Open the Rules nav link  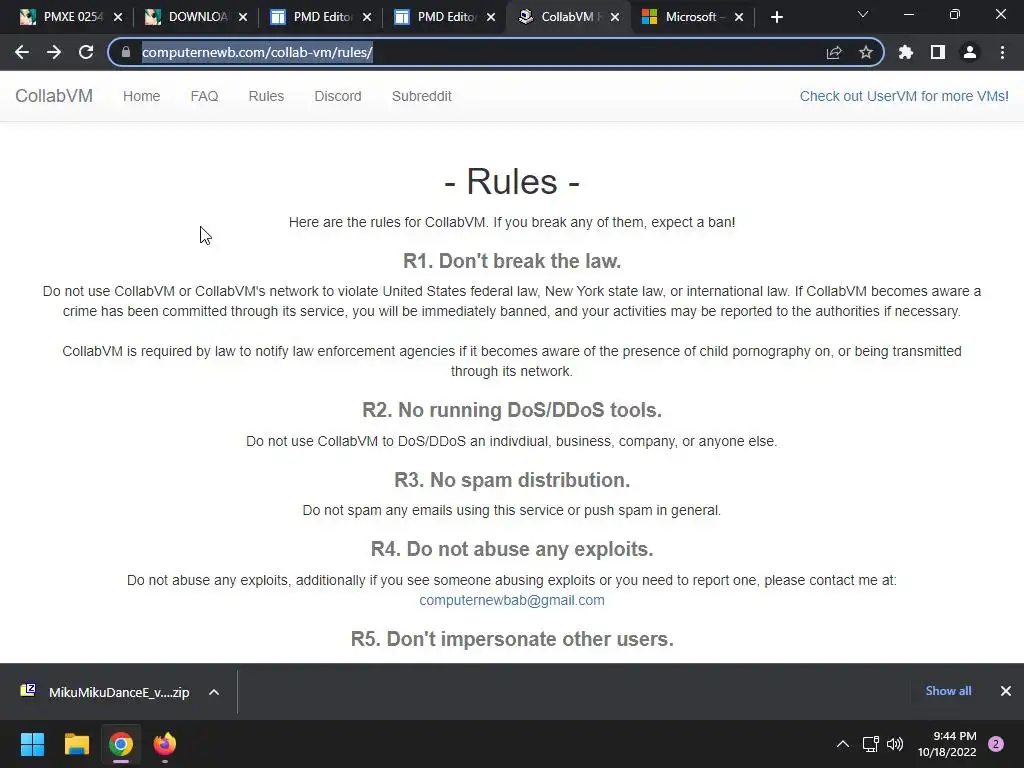pyautogui.click(x=266, y=96)
